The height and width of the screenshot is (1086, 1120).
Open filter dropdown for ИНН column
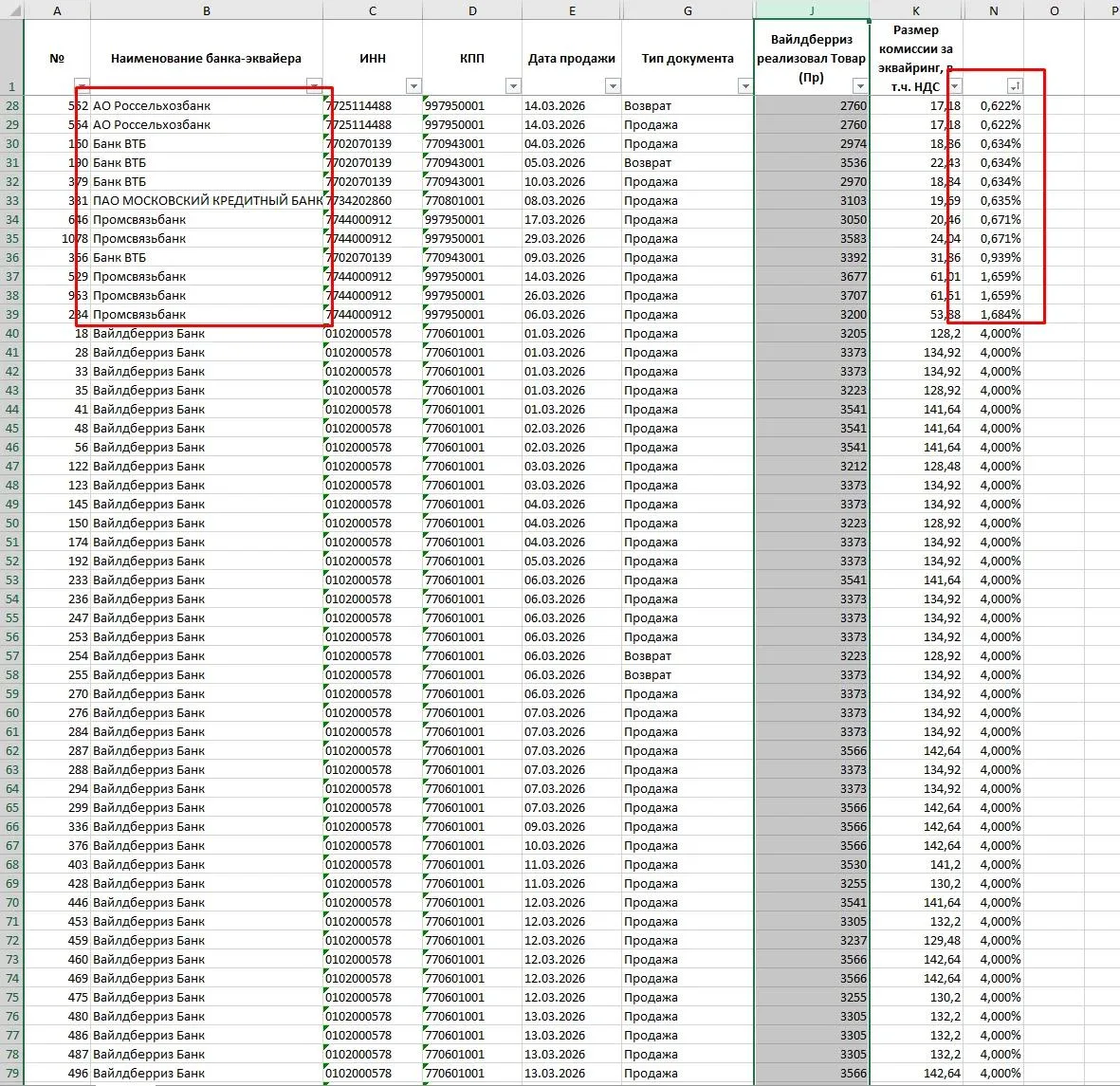click(x=413, y=85)
